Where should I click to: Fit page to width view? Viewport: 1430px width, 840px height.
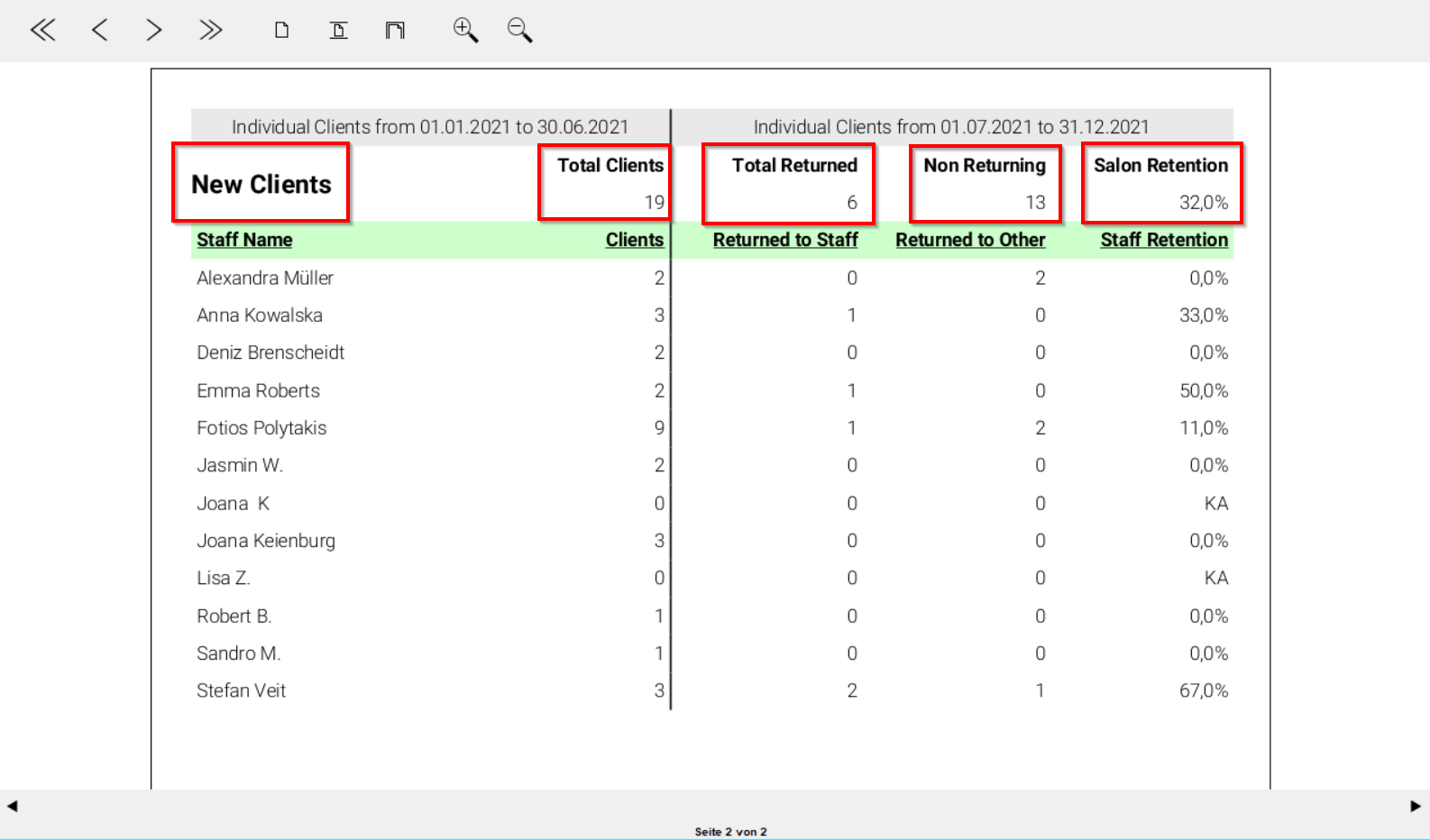click(x=395, y=31)
